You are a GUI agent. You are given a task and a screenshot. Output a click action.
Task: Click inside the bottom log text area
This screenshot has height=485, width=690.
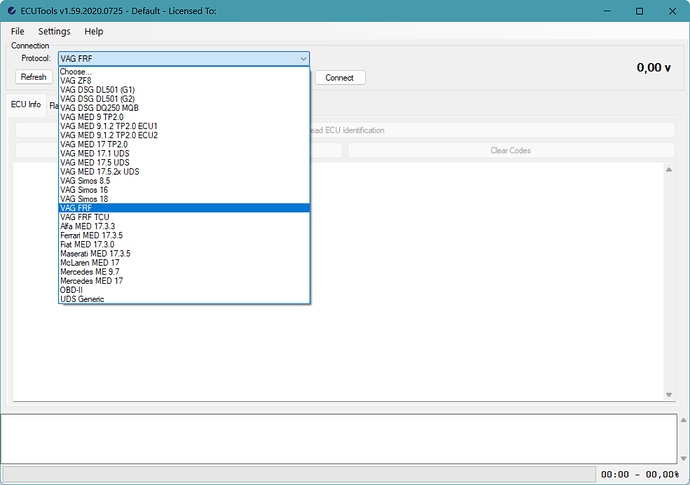tap(339, 438)
